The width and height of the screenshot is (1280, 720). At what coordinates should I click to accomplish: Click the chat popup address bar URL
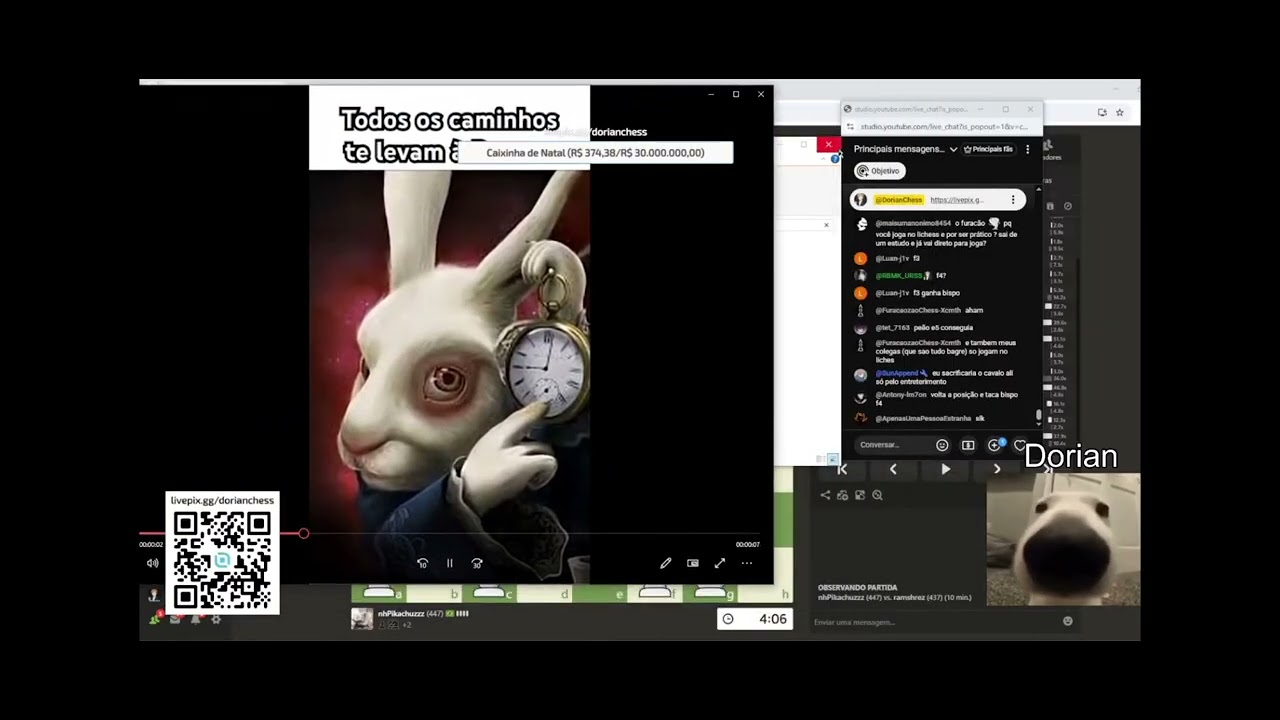coord(944,127)
